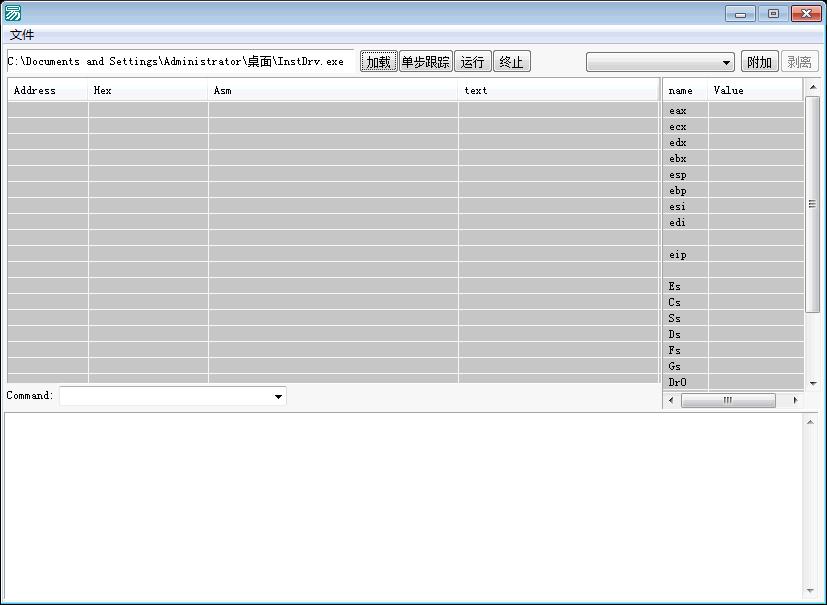
Task: Click register panel horizontal scrollbar thumb
Action: [728, 400]
